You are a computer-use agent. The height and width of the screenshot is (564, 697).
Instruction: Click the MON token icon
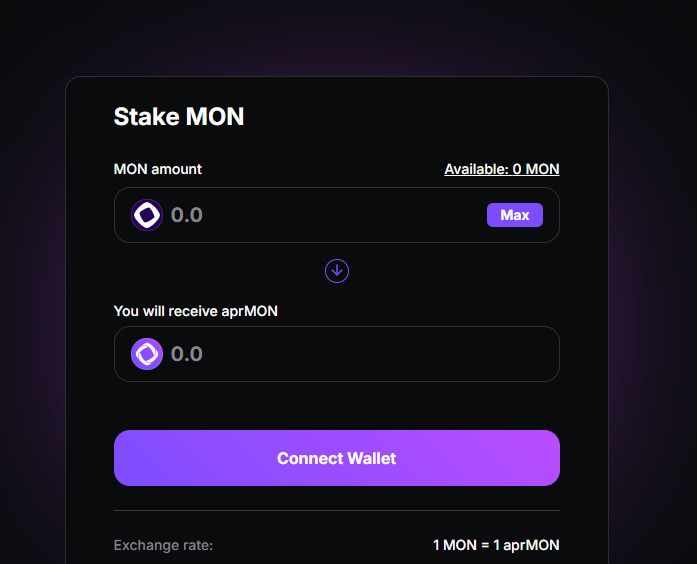click(x=147, y=215)
